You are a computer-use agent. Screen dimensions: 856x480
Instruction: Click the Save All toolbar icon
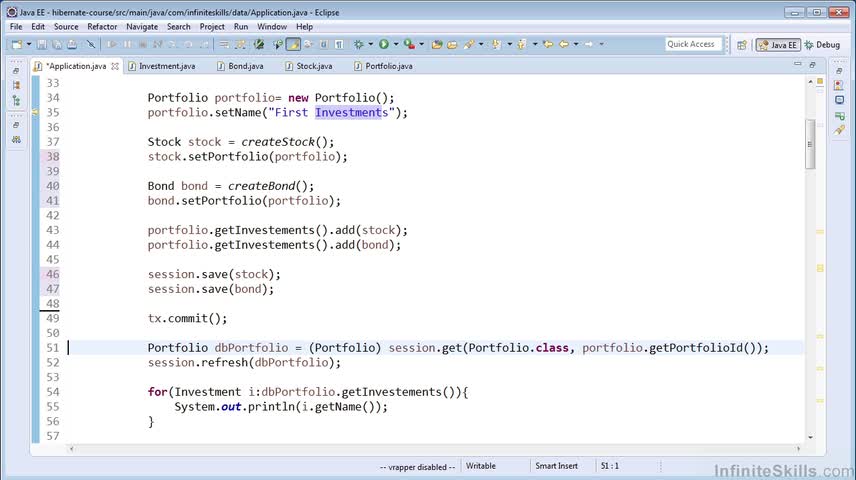(x=57, y=44)
